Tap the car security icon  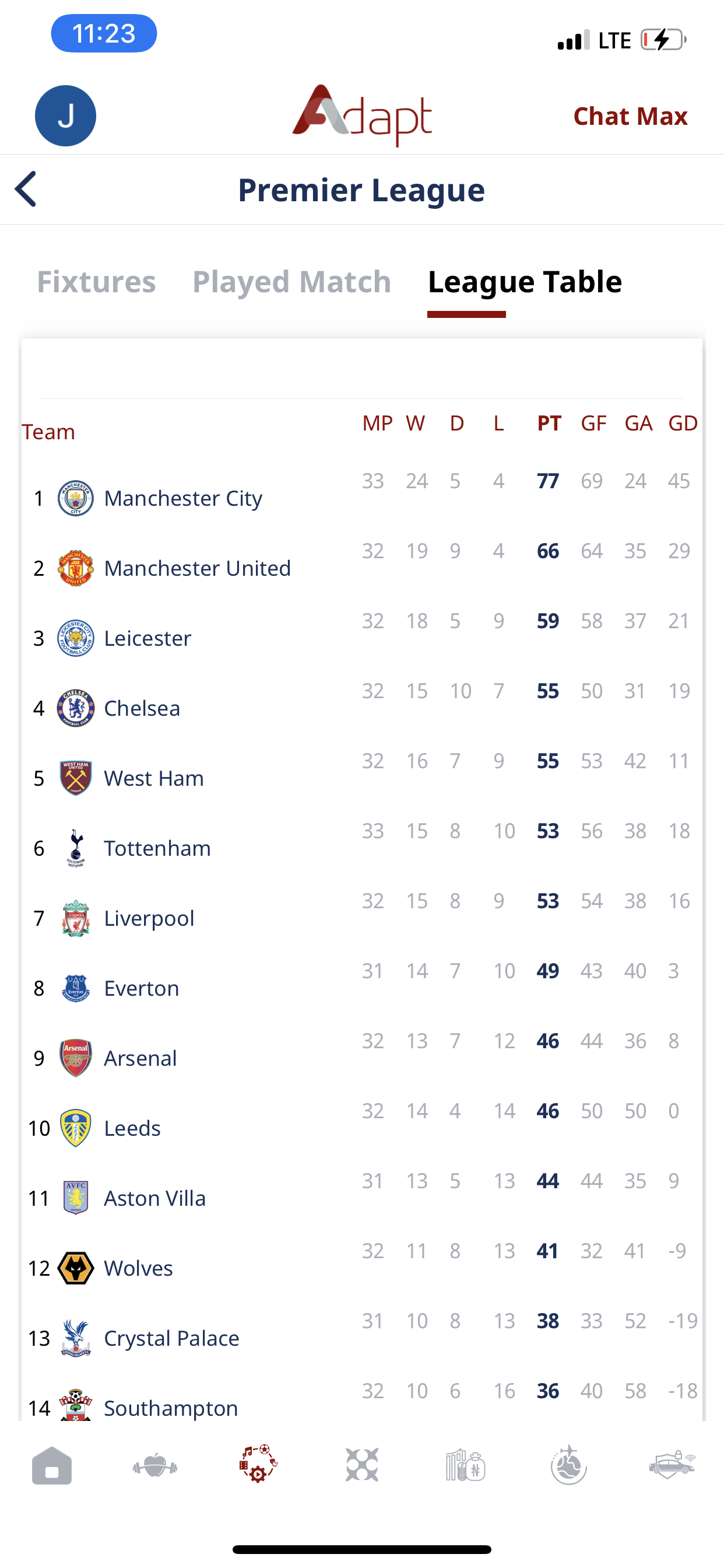[672, 1465]
